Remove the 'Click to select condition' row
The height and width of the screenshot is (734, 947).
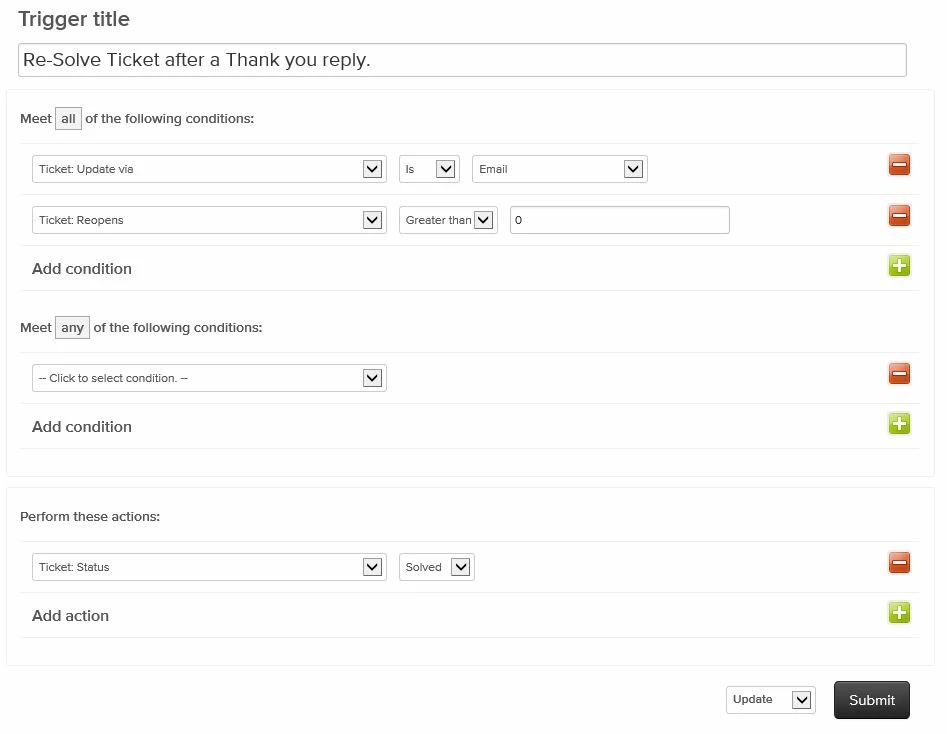[899, 373]
